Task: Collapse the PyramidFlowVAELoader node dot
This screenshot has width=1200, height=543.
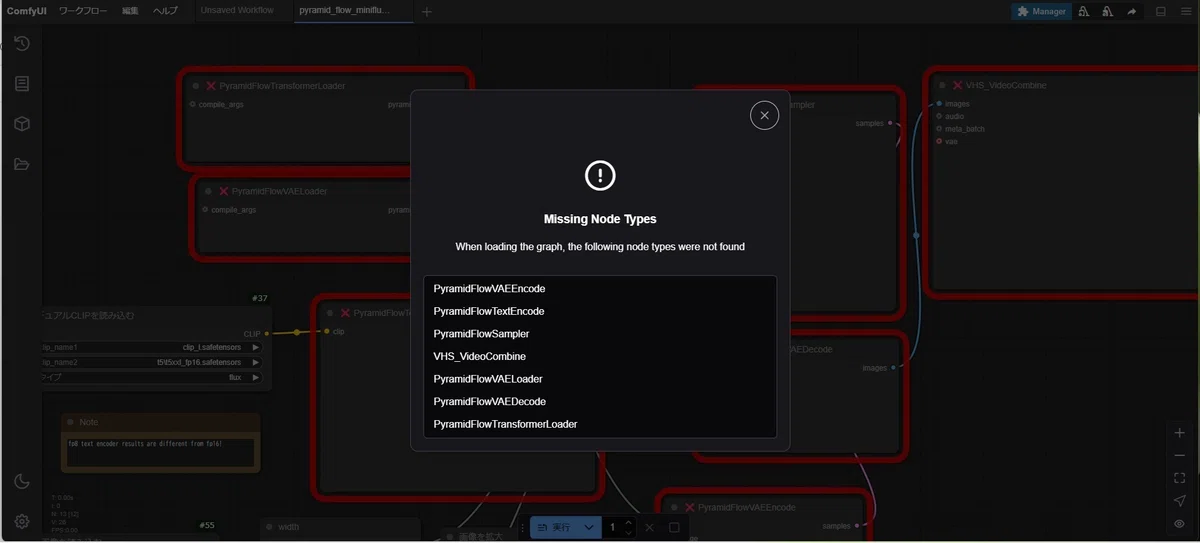Action: [208, 191]
